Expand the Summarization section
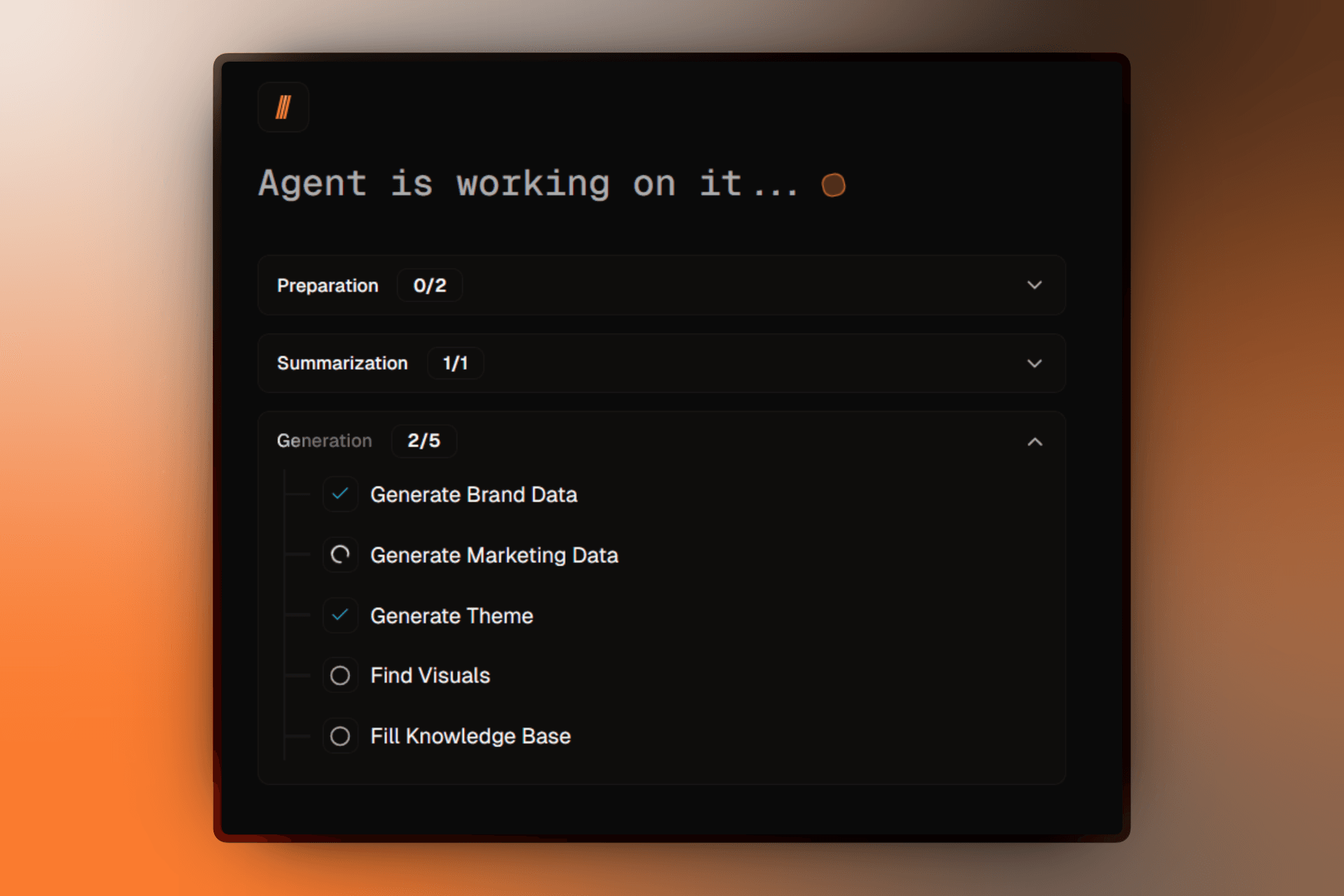This screenshot has height=896, width=1344. pos(1035,363)
